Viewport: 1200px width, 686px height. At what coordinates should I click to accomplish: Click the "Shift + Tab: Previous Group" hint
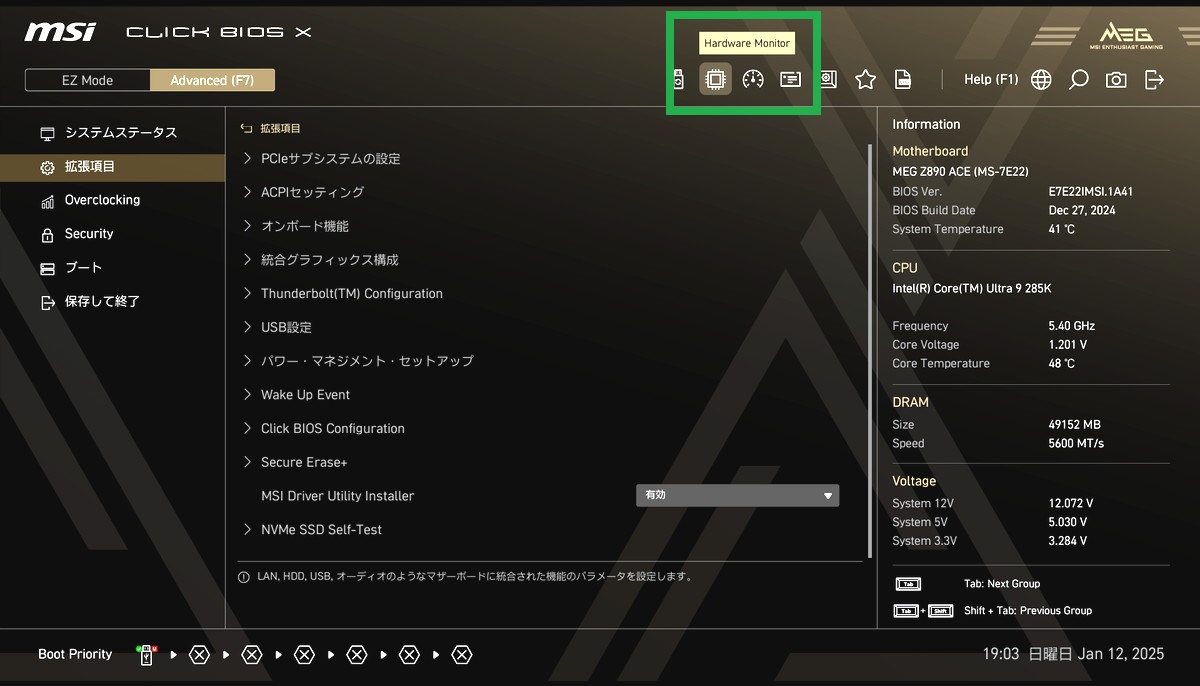pyautogui.click(x=1028, y=611)
